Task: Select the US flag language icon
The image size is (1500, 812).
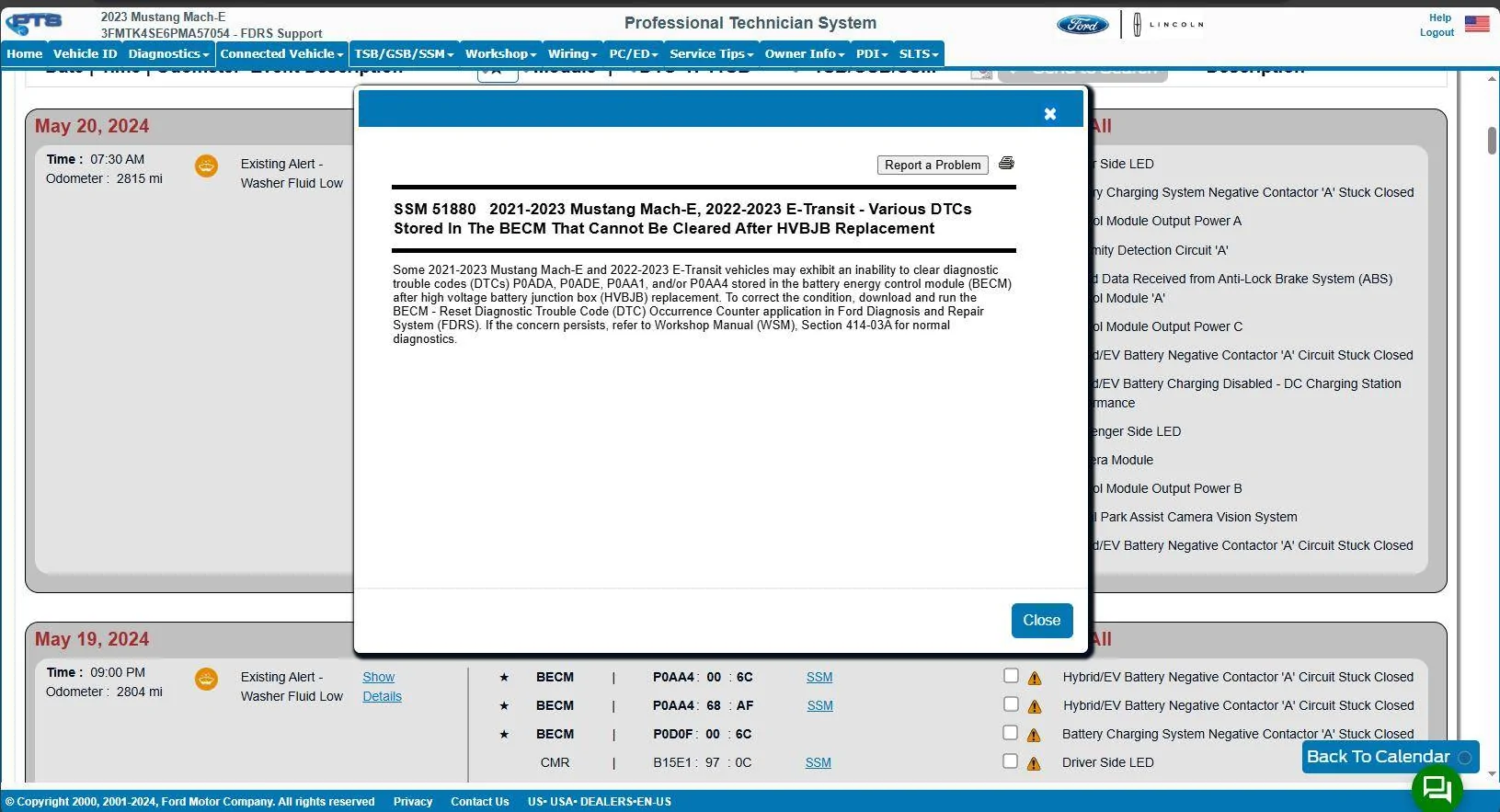Action: tap(1477, 24)
